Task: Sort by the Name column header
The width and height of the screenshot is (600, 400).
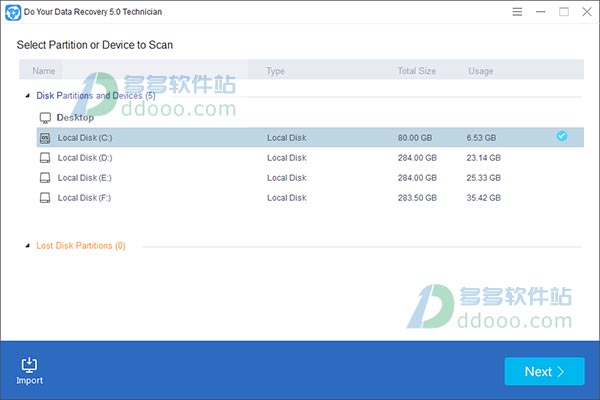Action: [44, 71]
